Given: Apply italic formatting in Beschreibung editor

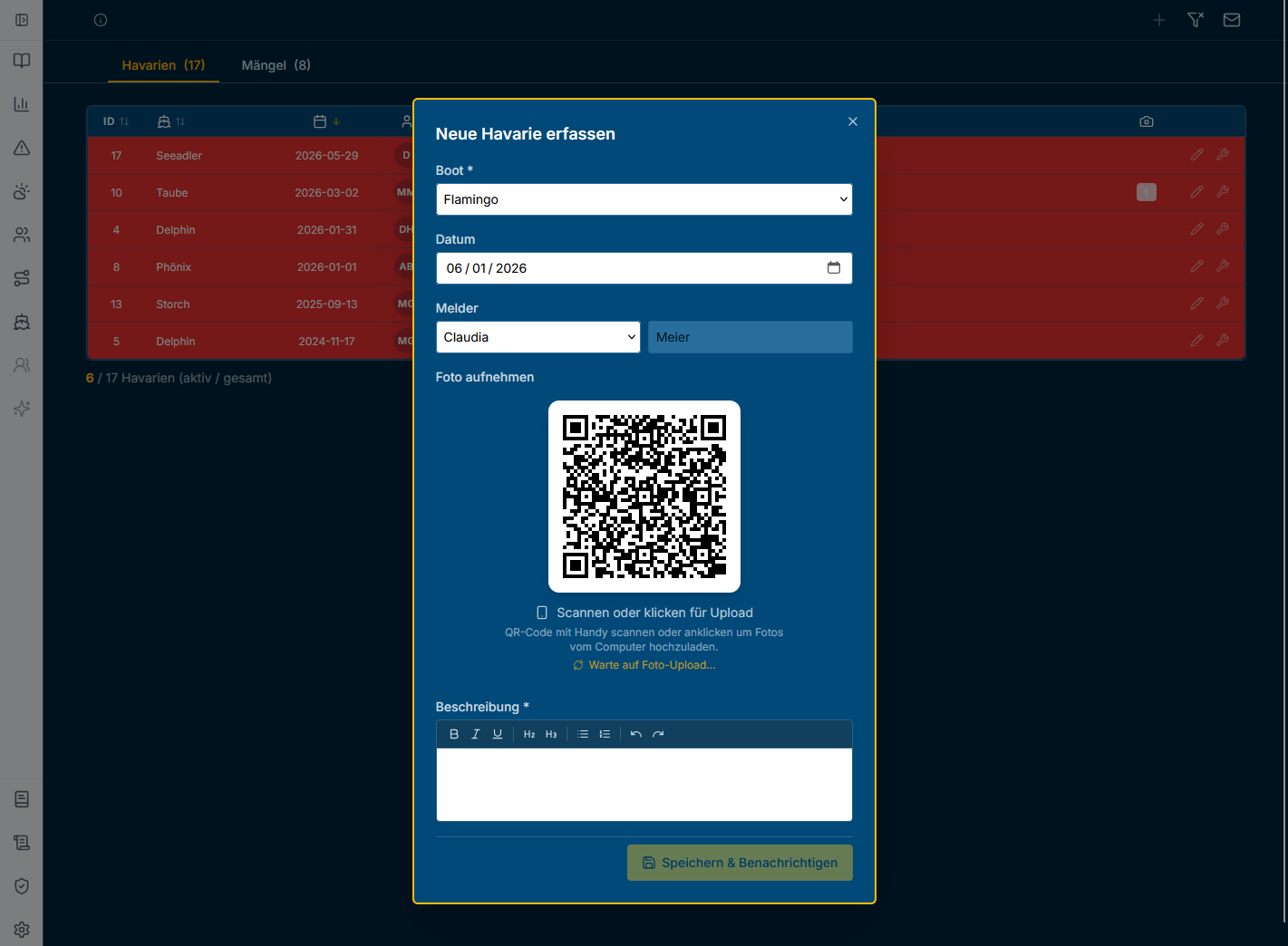Looking at the screenshot, I should pyautogui.click(x=476, y=734).
